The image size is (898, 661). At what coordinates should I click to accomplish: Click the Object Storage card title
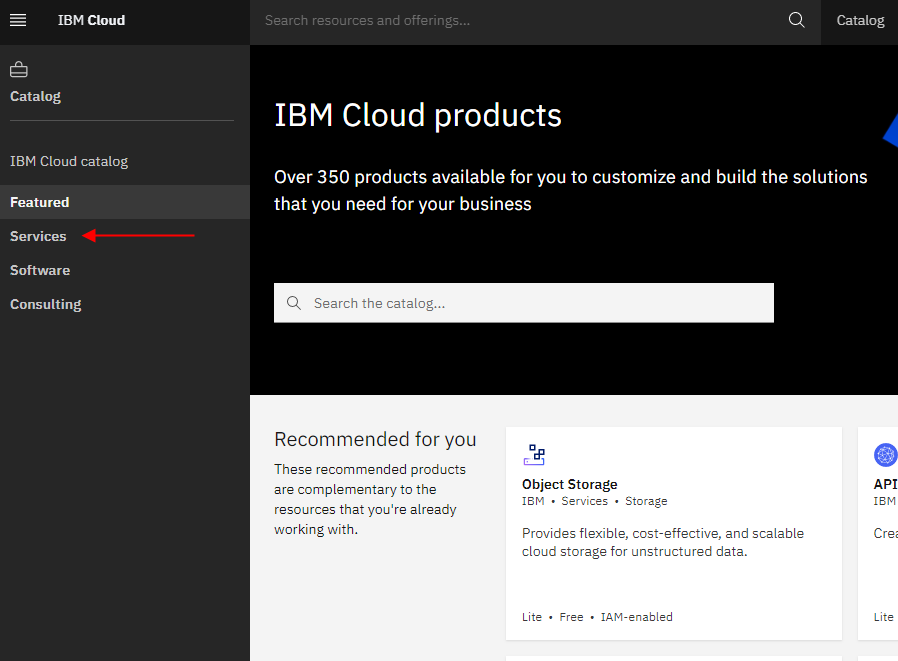click(569, 485)
